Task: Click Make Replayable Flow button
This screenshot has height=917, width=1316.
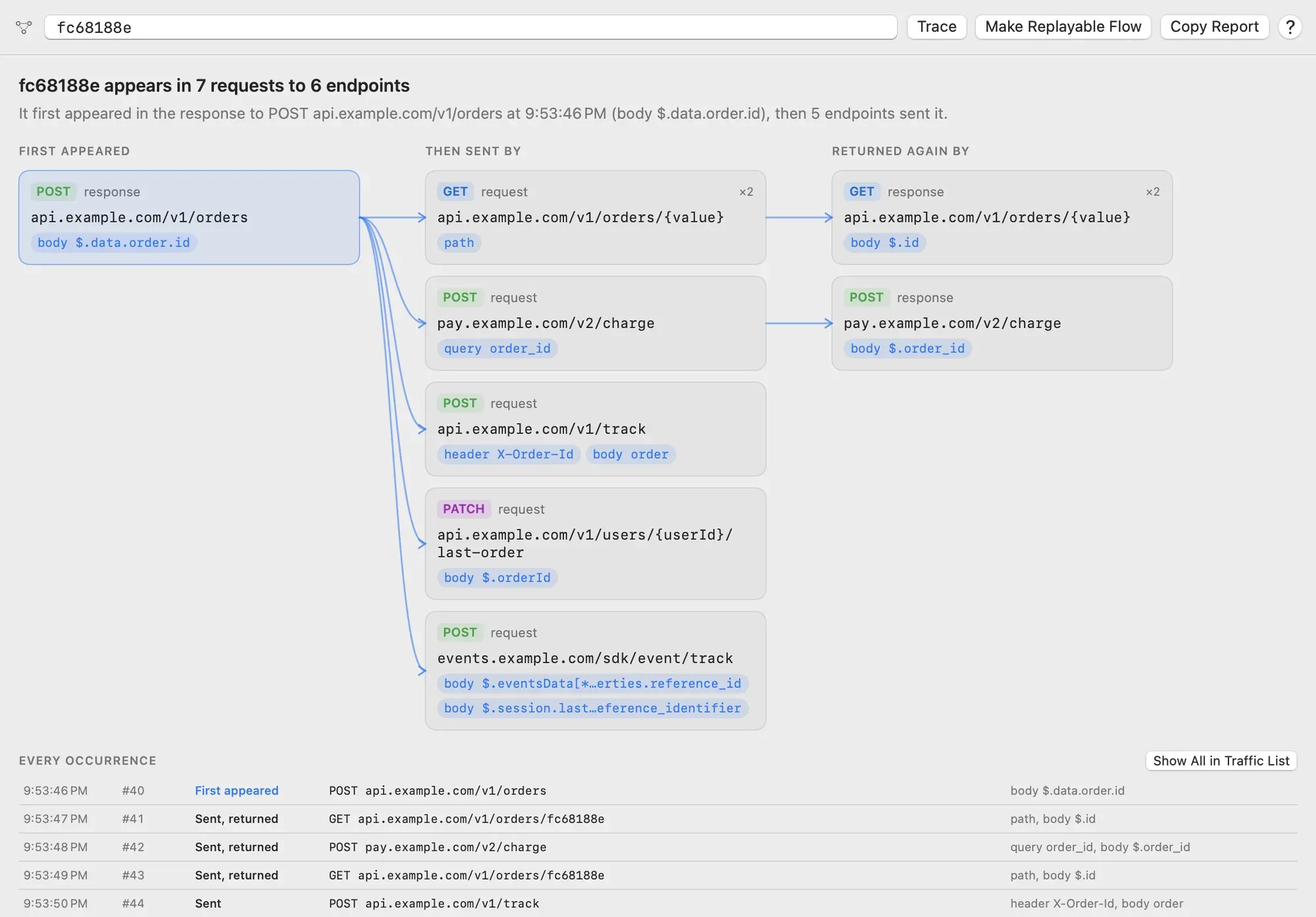Action: click(x=1063, y=27)
